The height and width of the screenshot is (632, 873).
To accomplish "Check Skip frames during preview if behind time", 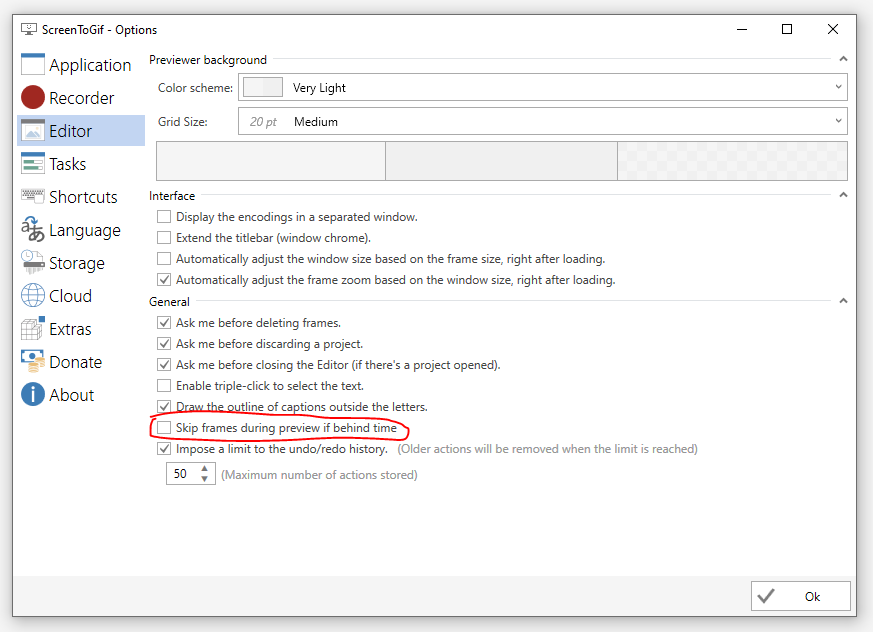I will point(164,428).
